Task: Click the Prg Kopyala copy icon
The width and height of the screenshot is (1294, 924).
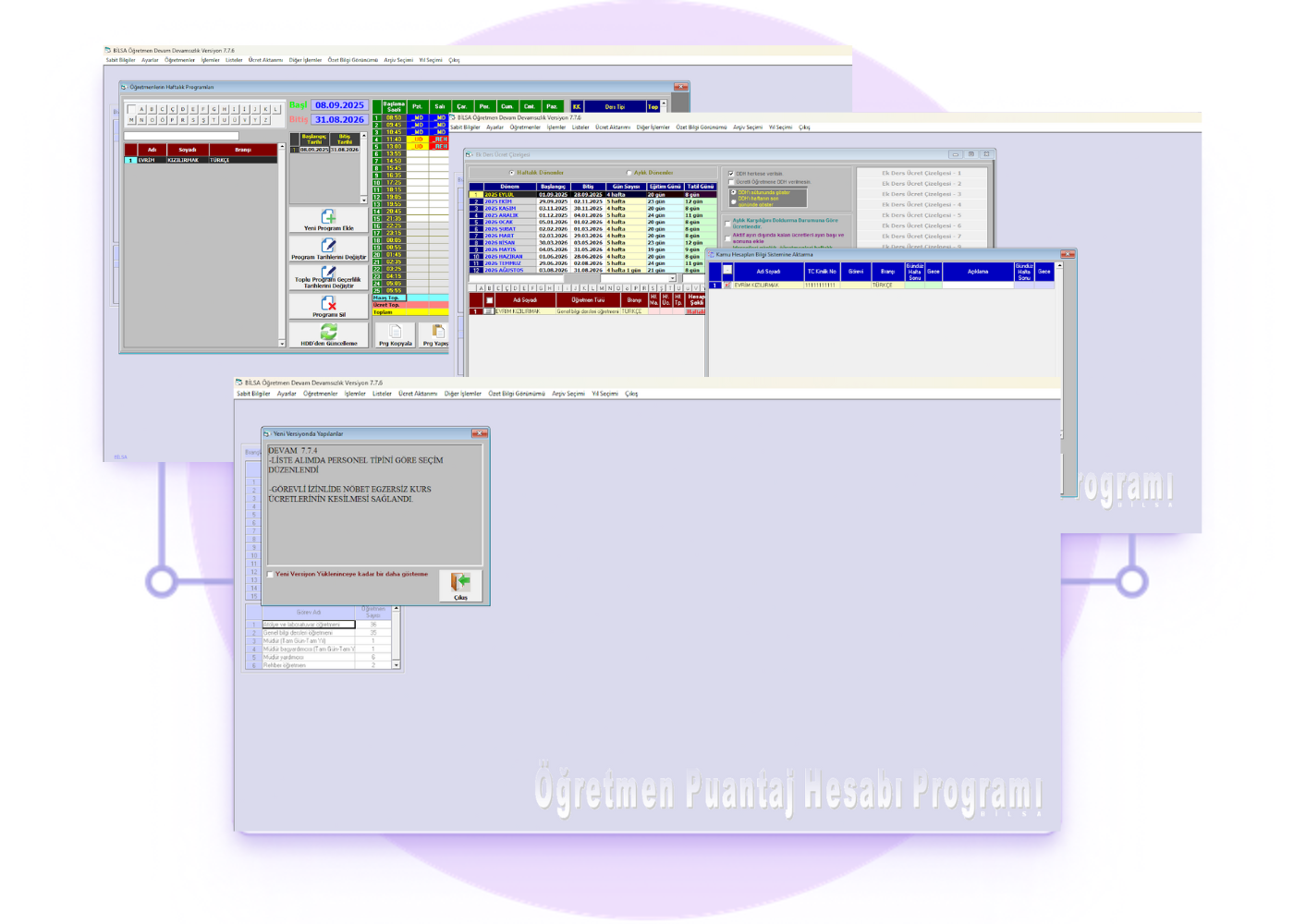Action: point(395,332)
